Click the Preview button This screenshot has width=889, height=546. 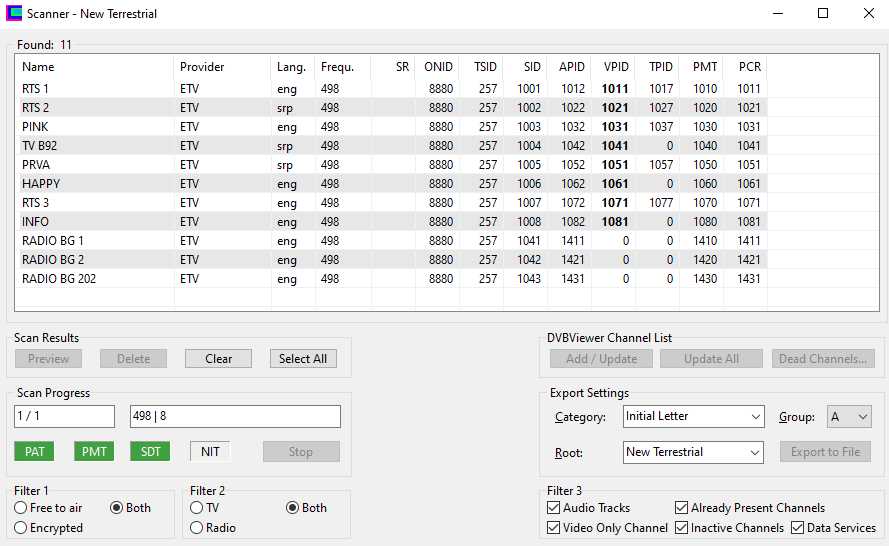click(x=48, y=359)
